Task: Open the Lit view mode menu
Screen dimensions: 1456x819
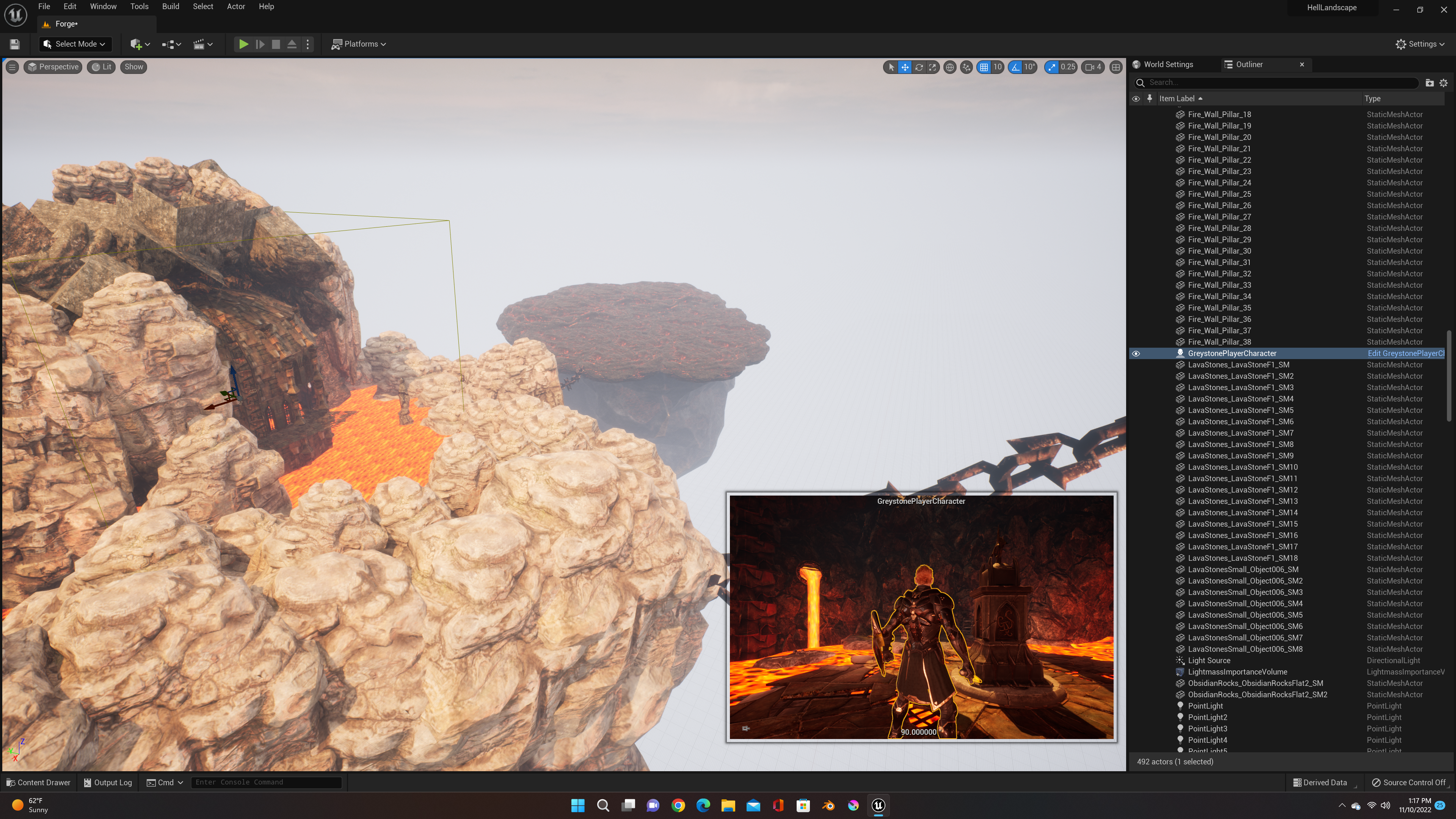Action: coord(101,67)
